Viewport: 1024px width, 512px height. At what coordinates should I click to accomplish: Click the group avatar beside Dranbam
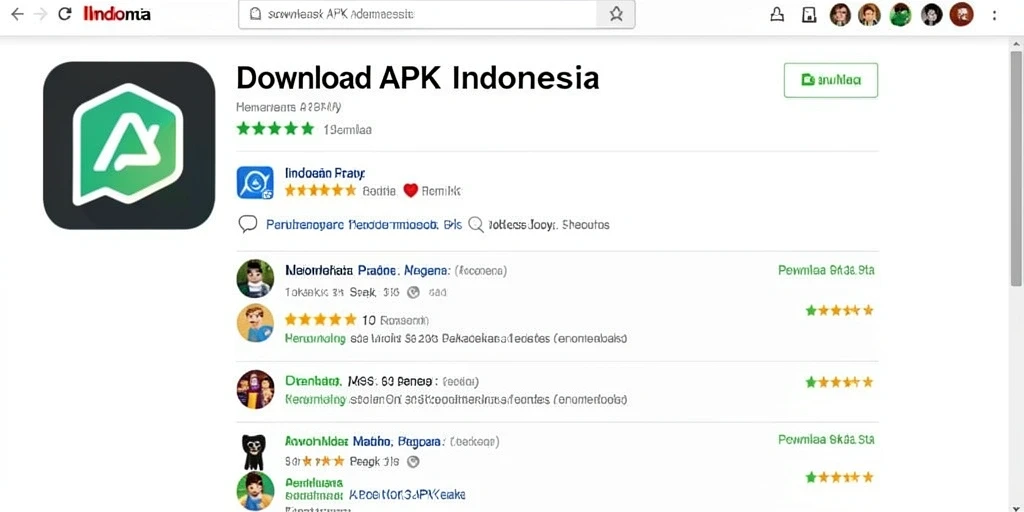[255, 389]
